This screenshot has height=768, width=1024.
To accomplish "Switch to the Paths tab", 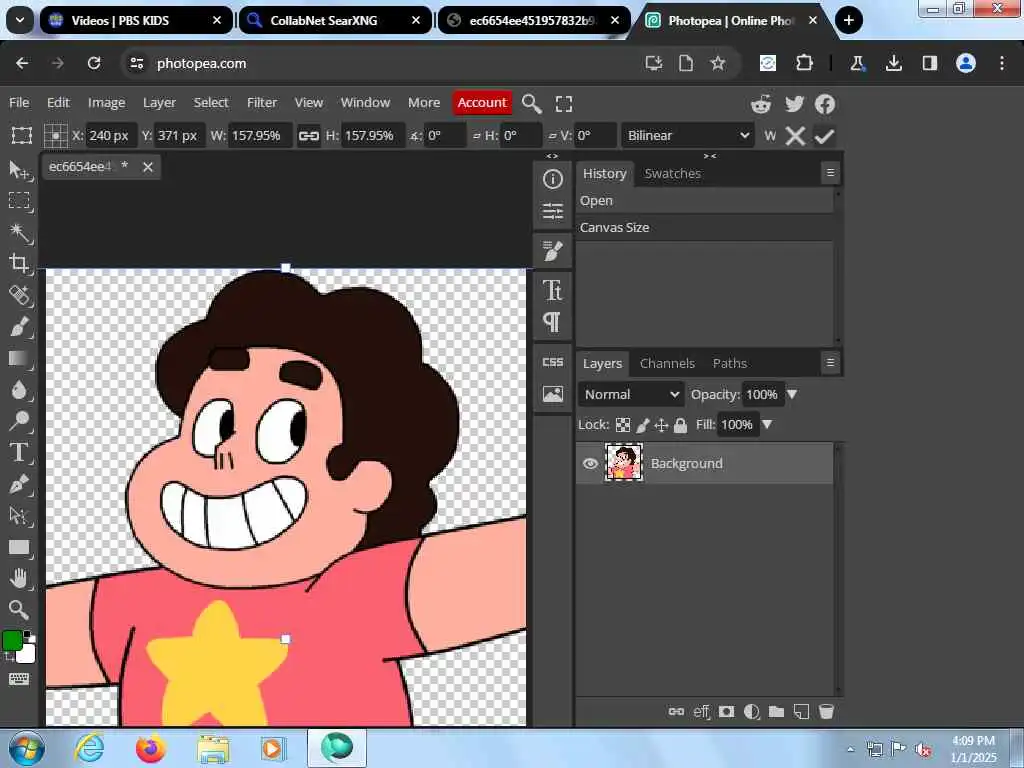I will click(x=729, y=363).
